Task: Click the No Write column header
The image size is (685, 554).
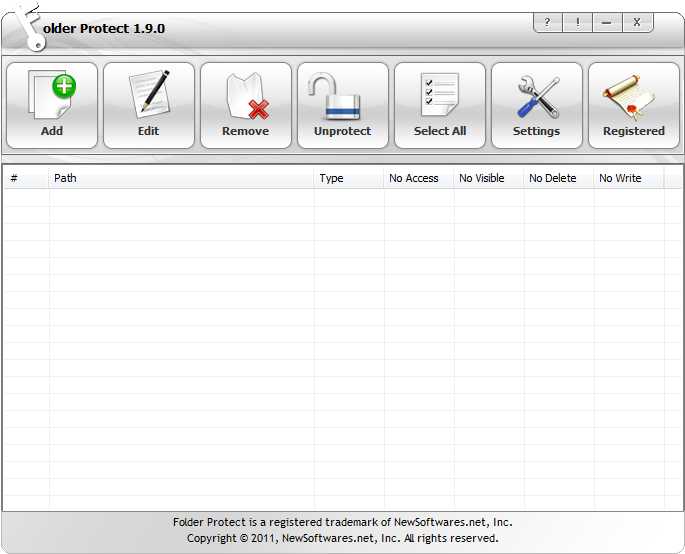Action: click(x=628, y=178)
